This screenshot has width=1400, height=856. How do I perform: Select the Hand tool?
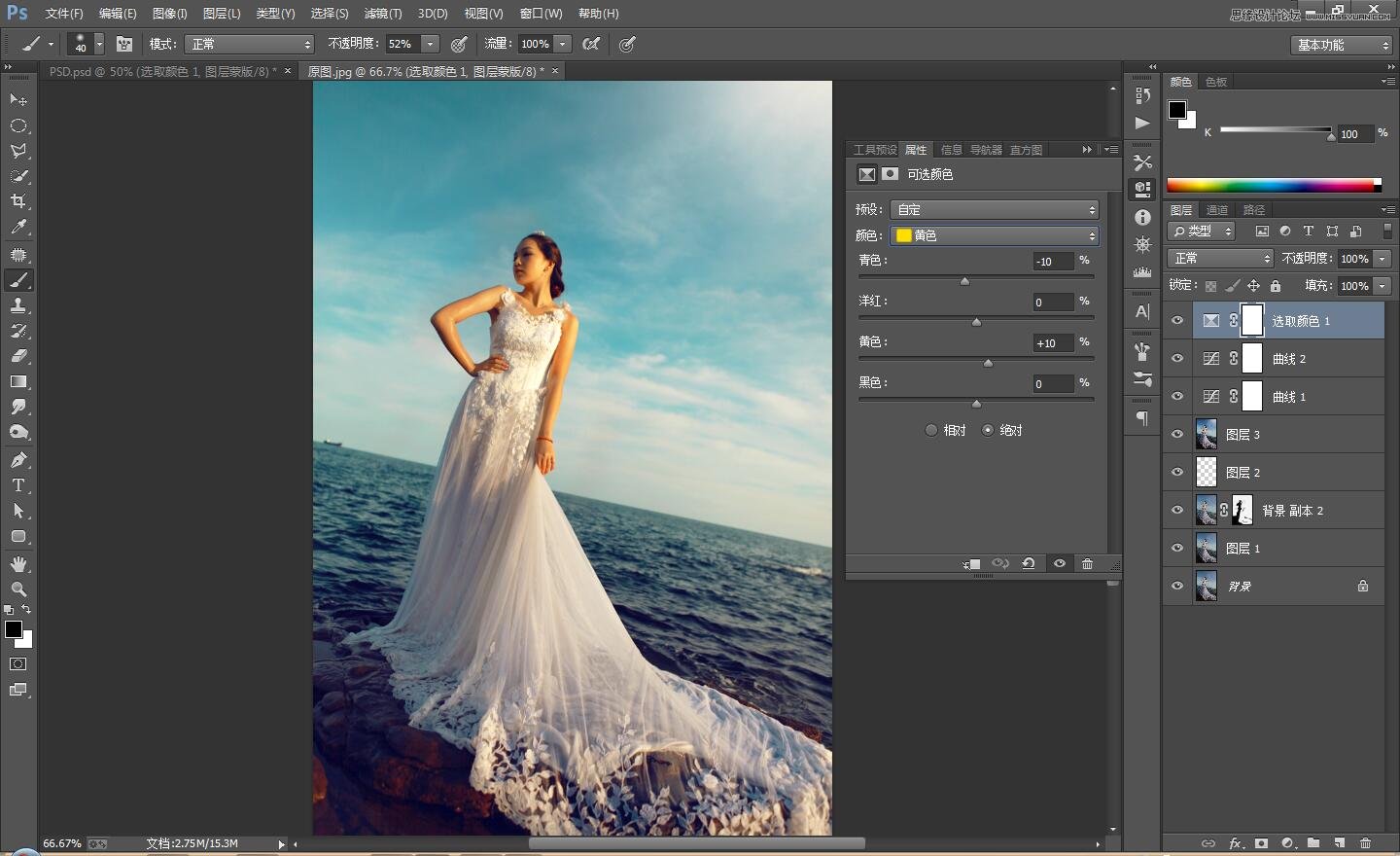[x=17, y=564]
